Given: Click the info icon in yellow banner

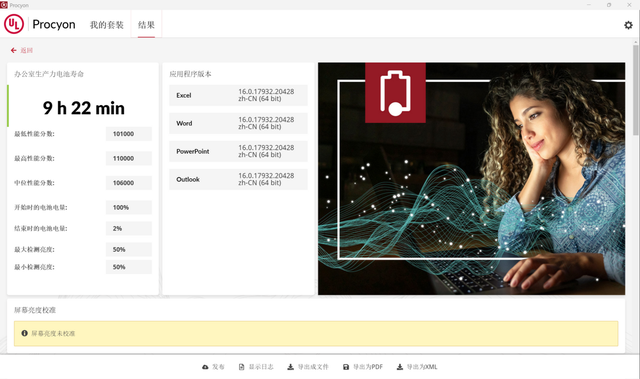Looking at the screenshot, I should 24,333.
